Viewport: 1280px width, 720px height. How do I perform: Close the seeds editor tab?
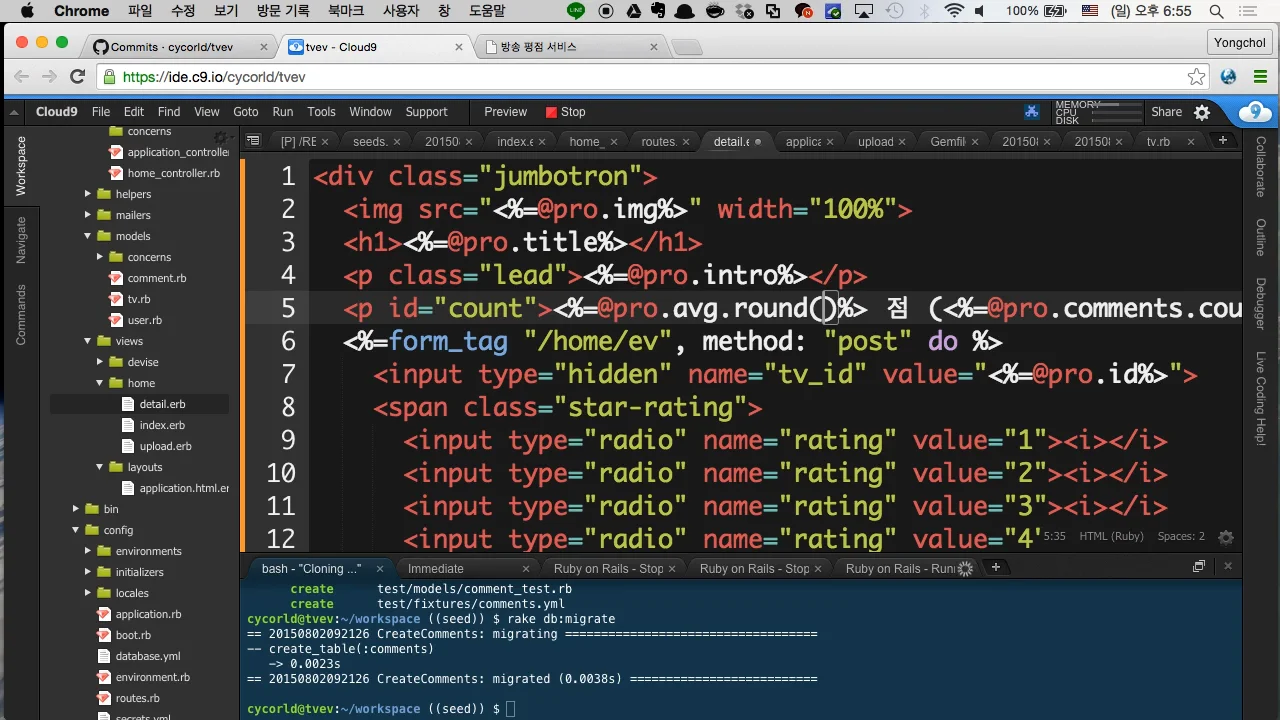[397, 142]
